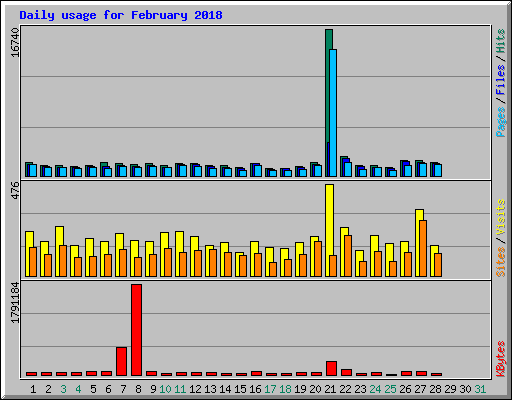Select the 1791184 KBytes axis value

pyautogui.click(x=15, y=303)
